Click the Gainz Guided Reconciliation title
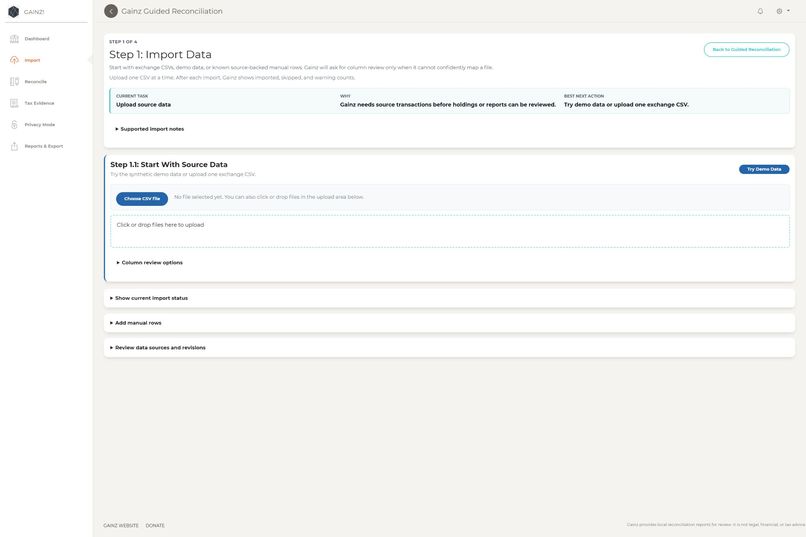This screenshot has width=806, height=537. (x=172, y=11)
